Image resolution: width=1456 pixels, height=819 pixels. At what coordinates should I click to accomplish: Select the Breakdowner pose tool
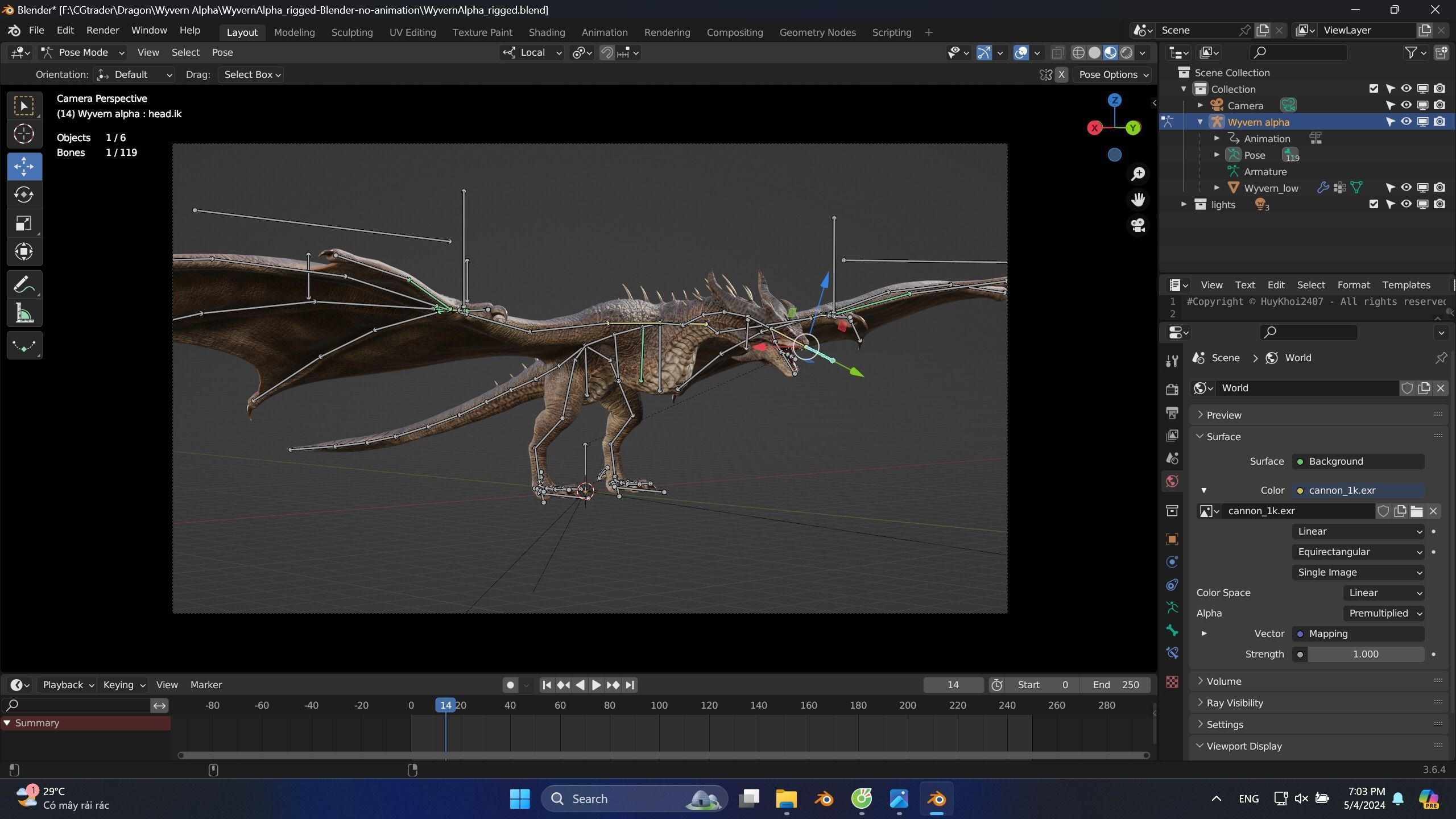24,345
